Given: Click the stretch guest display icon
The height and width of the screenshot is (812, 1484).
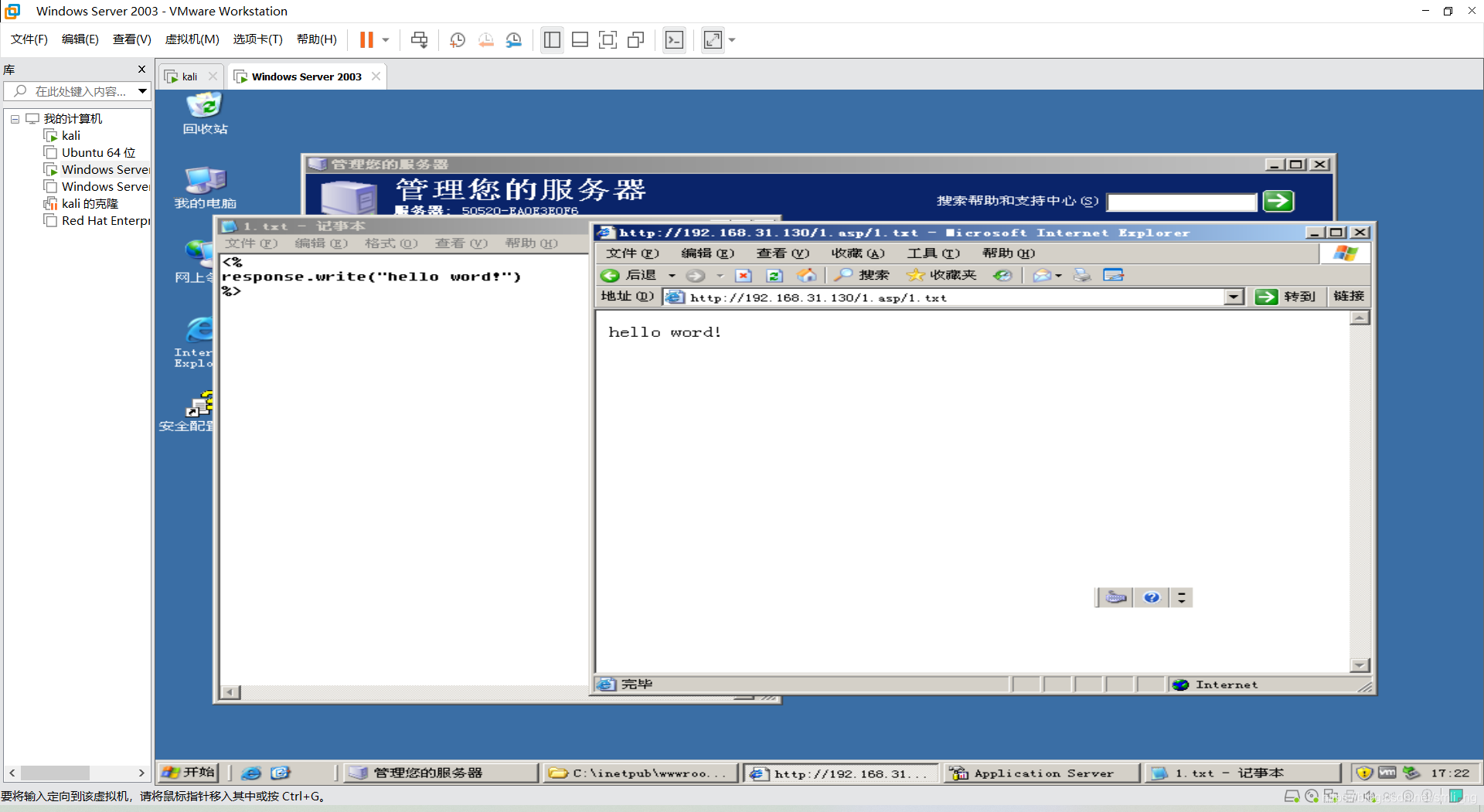Looking at the screenshot, I should coord(713,39).
